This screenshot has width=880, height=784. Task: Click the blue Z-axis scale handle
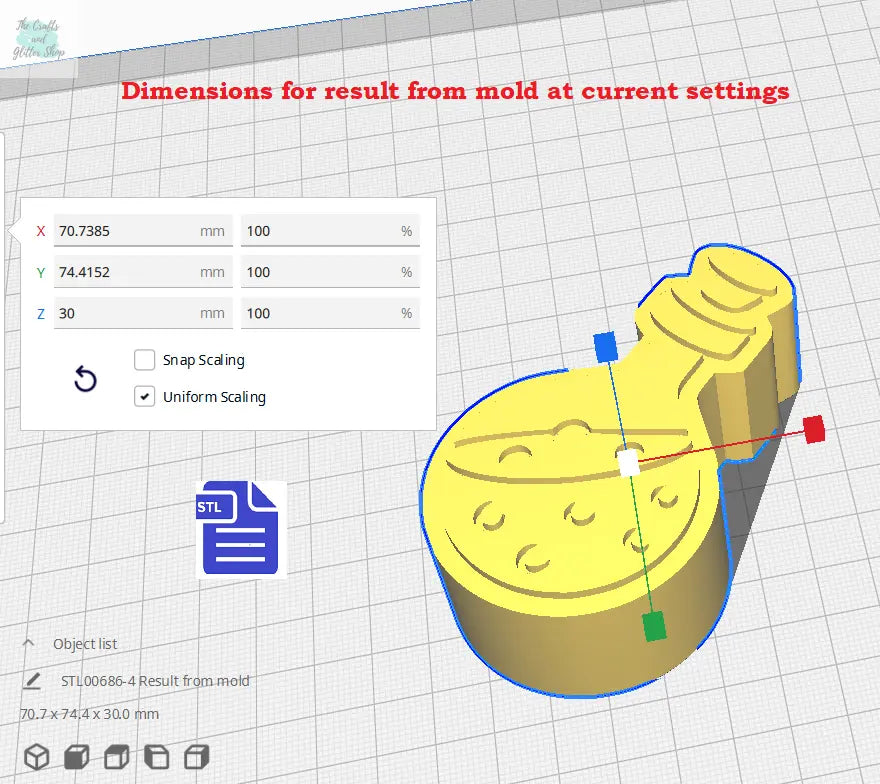point(605,346)
